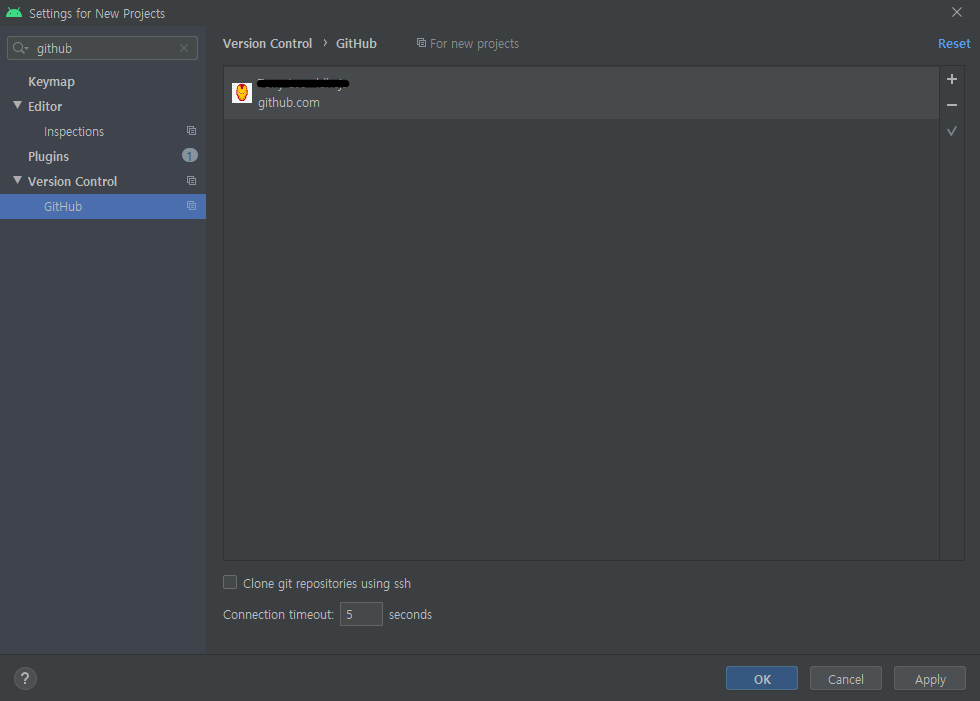Click the Apply button
This screenshot has width=980, height=701.
(x=930, y=679)
